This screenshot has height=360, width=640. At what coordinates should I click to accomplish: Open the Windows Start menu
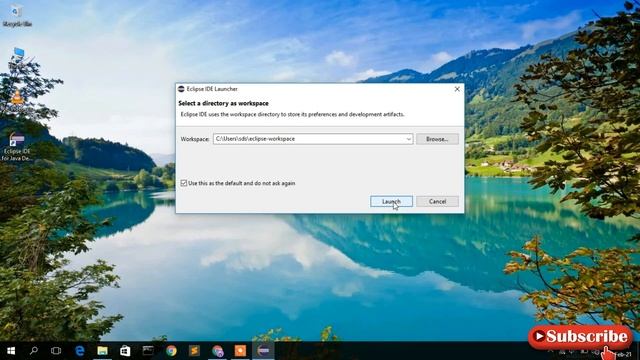pos(11,351)
